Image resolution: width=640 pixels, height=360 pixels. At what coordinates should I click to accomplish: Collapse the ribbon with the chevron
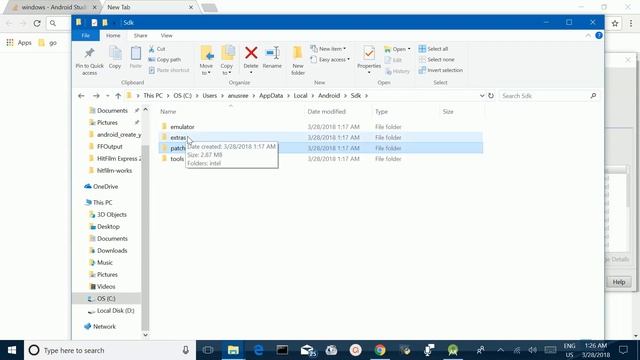(x=588, y=36)
